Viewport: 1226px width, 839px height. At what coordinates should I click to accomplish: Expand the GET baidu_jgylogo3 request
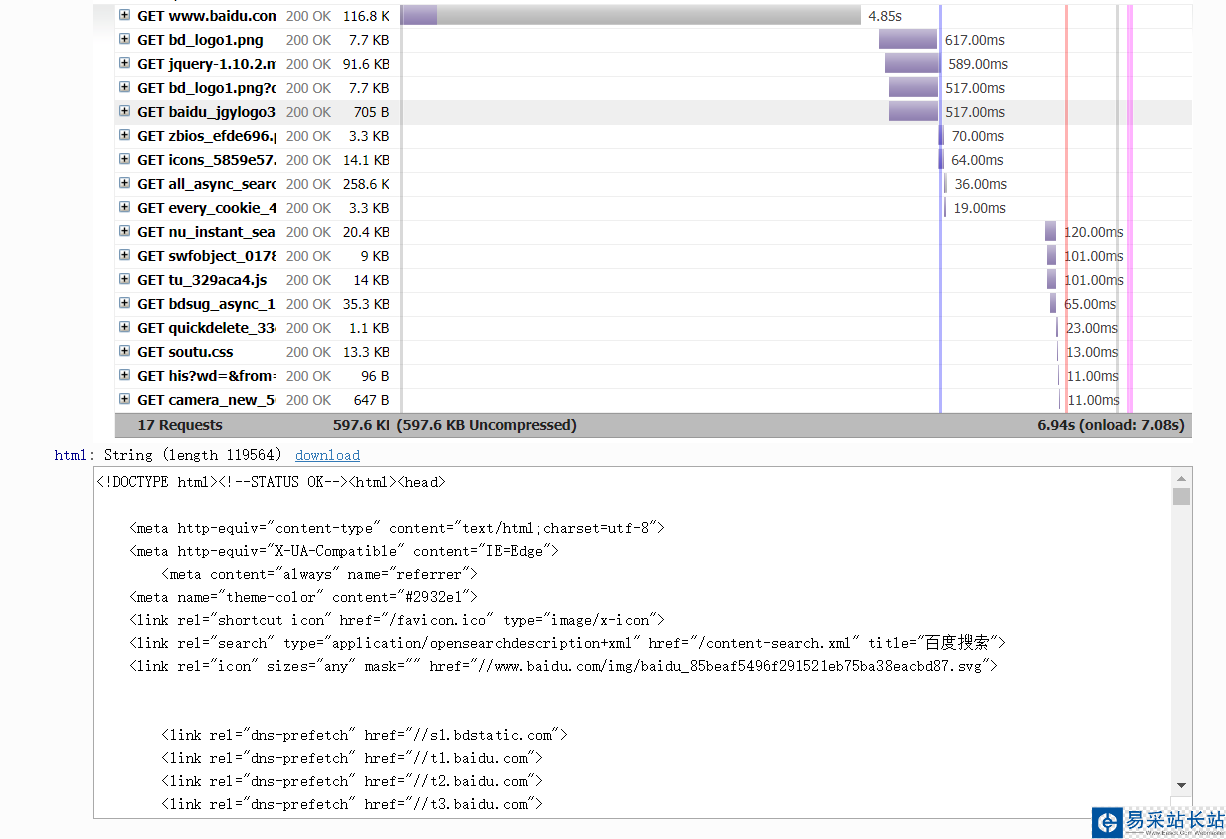coord(125,111)
